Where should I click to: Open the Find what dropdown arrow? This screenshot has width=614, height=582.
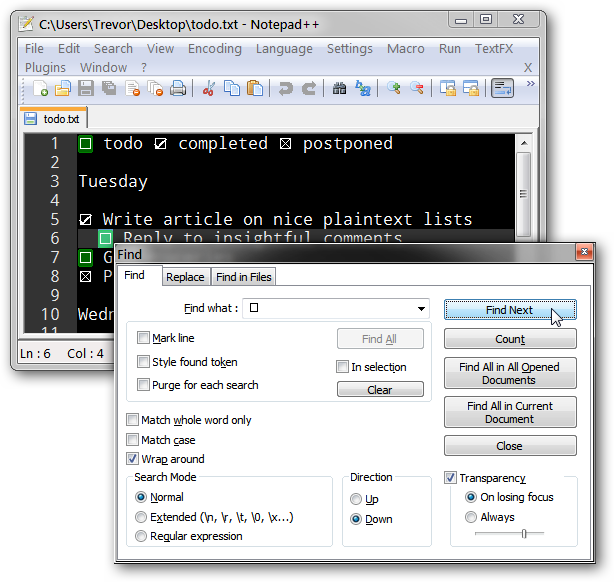[x=421, y=309]
